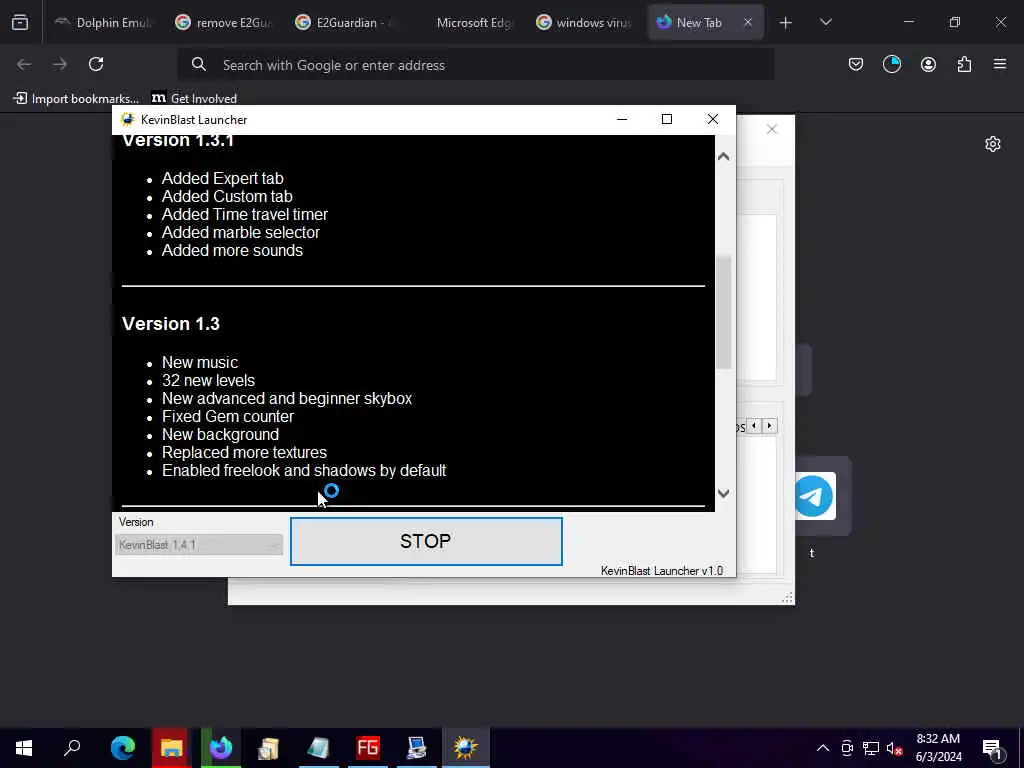Click 'Added marble selector' changelog entry
Image resolution: width=1024 pixels, height=768 pixels.
pos(241,232)
